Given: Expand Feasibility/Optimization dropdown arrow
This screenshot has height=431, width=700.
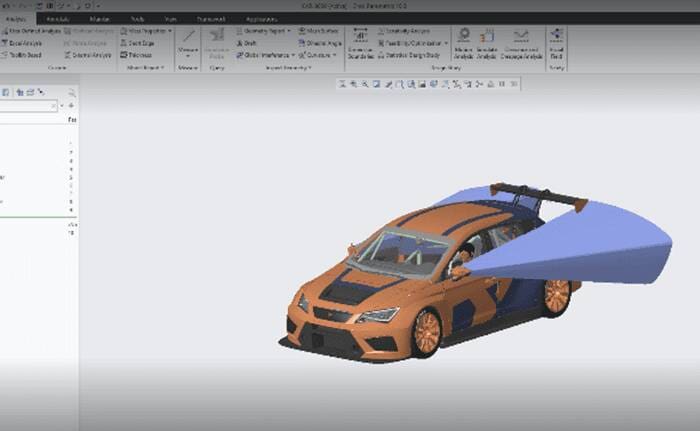Looking at the screenshot, I should pos(446,43).
